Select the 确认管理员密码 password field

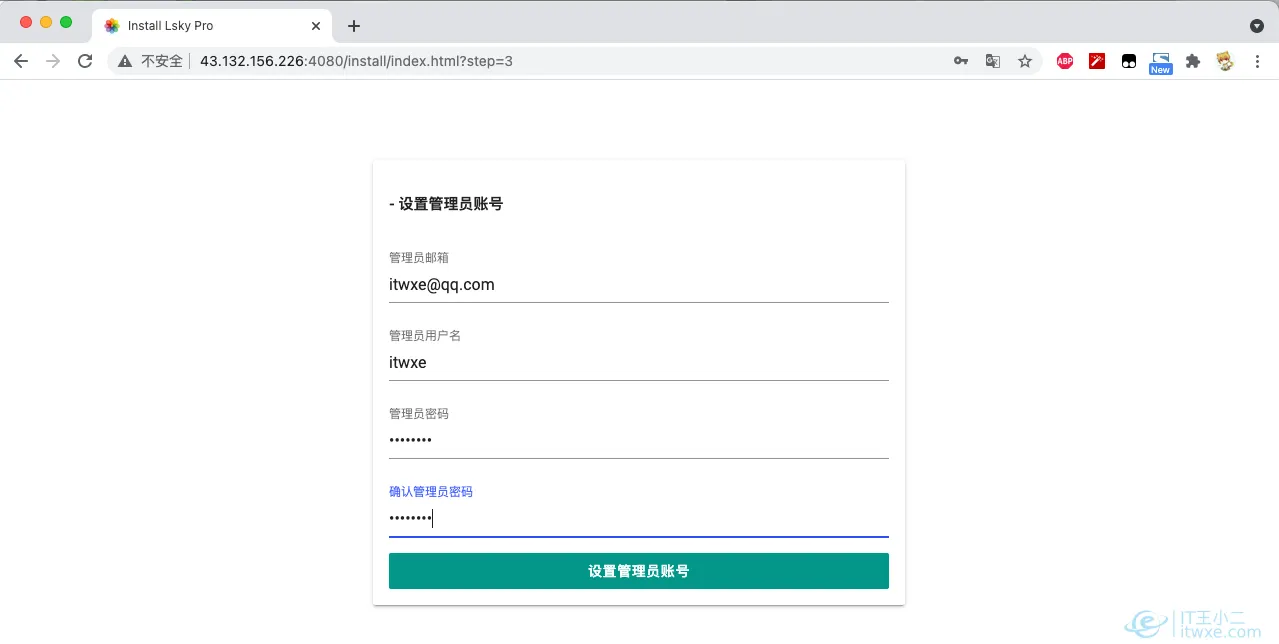639,518
